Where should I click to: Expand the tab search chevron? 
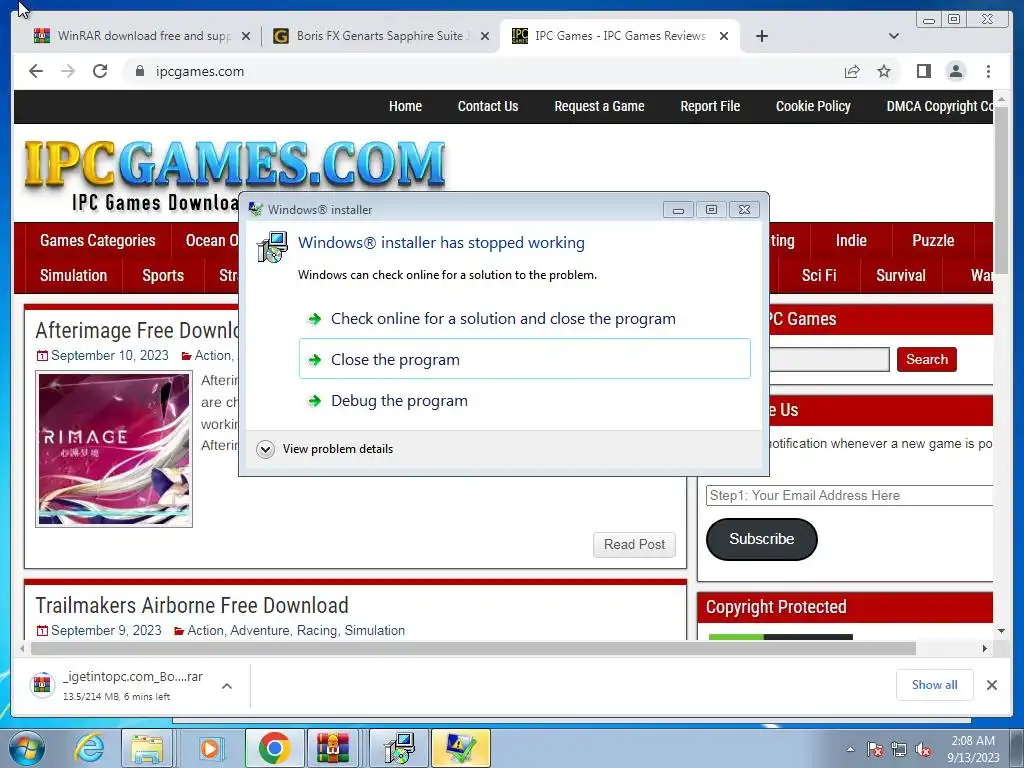894,36
